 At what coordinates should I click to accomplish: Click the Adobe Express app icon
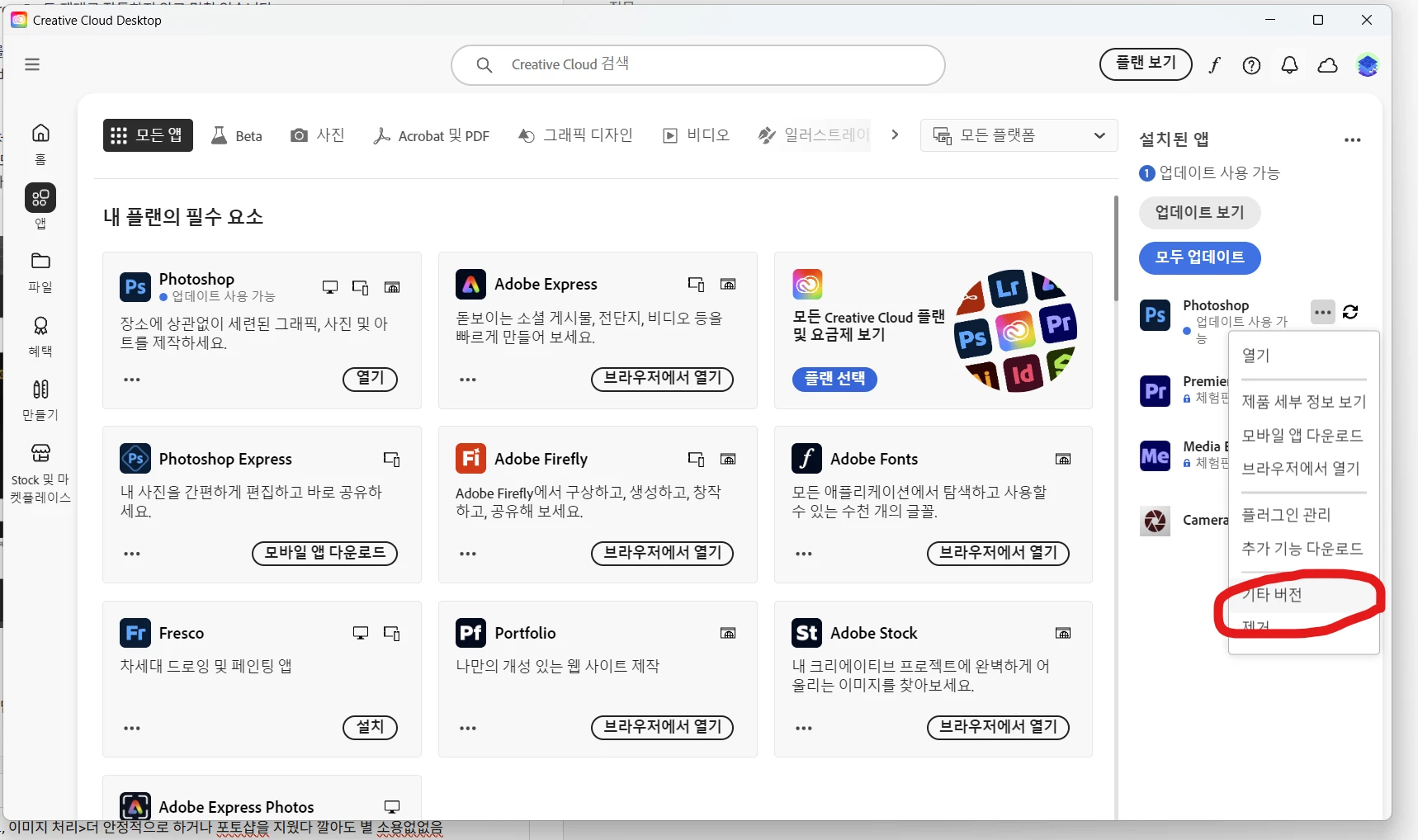470,284
